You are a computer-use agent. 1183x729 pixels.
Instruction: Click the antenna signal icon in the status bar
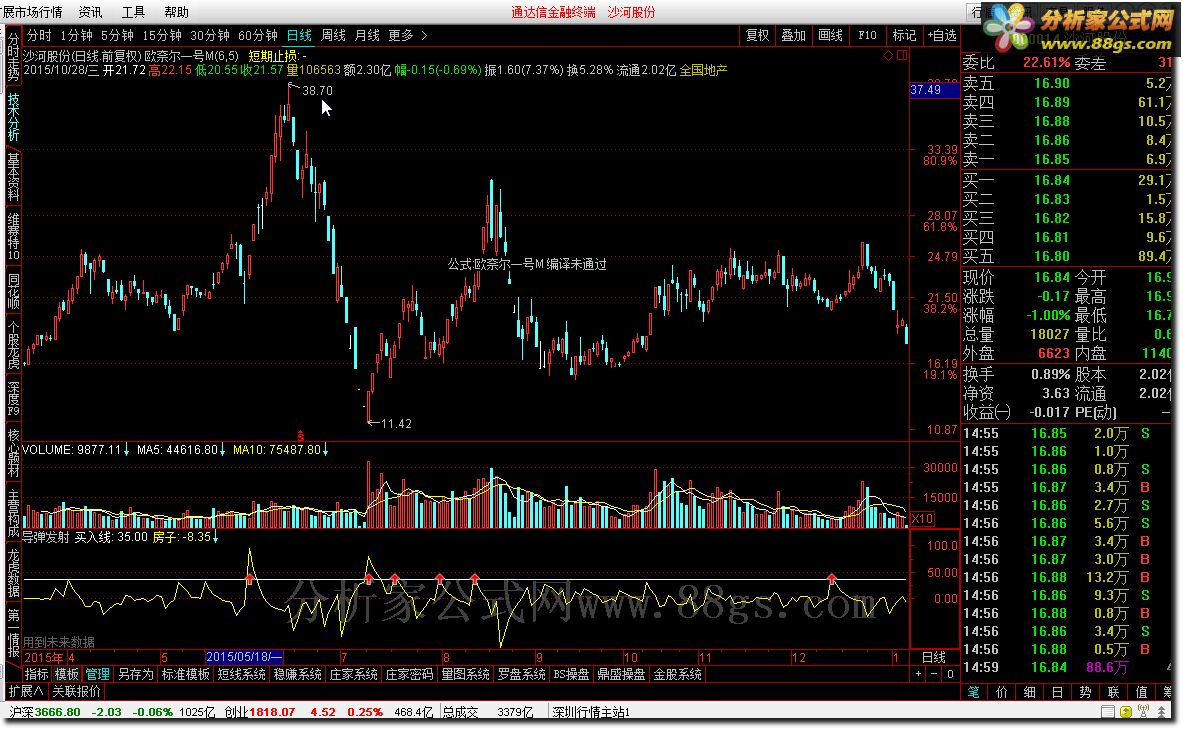coord(1144,712)
